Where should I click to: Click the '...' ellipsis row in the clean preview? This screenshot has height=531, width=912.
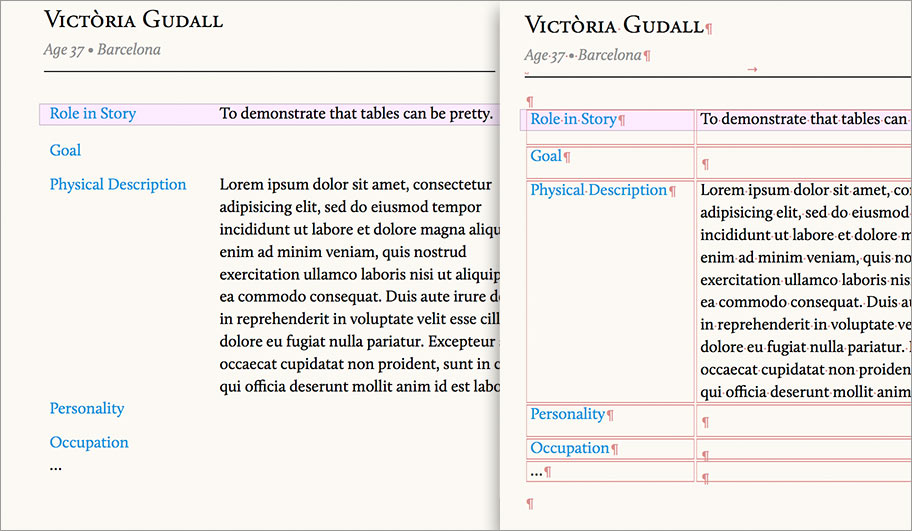click(x=55, y=468)
